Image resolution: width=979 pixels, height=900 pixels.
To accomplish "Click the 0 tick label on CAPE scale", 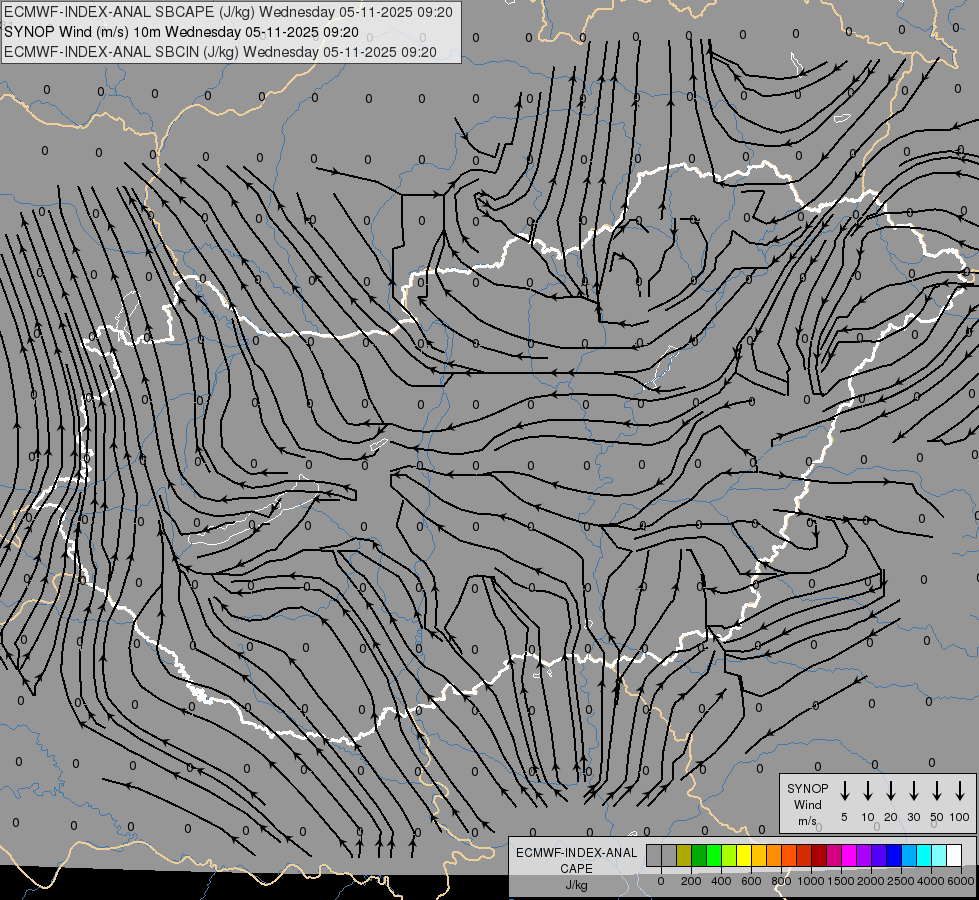I will (661, 881).
